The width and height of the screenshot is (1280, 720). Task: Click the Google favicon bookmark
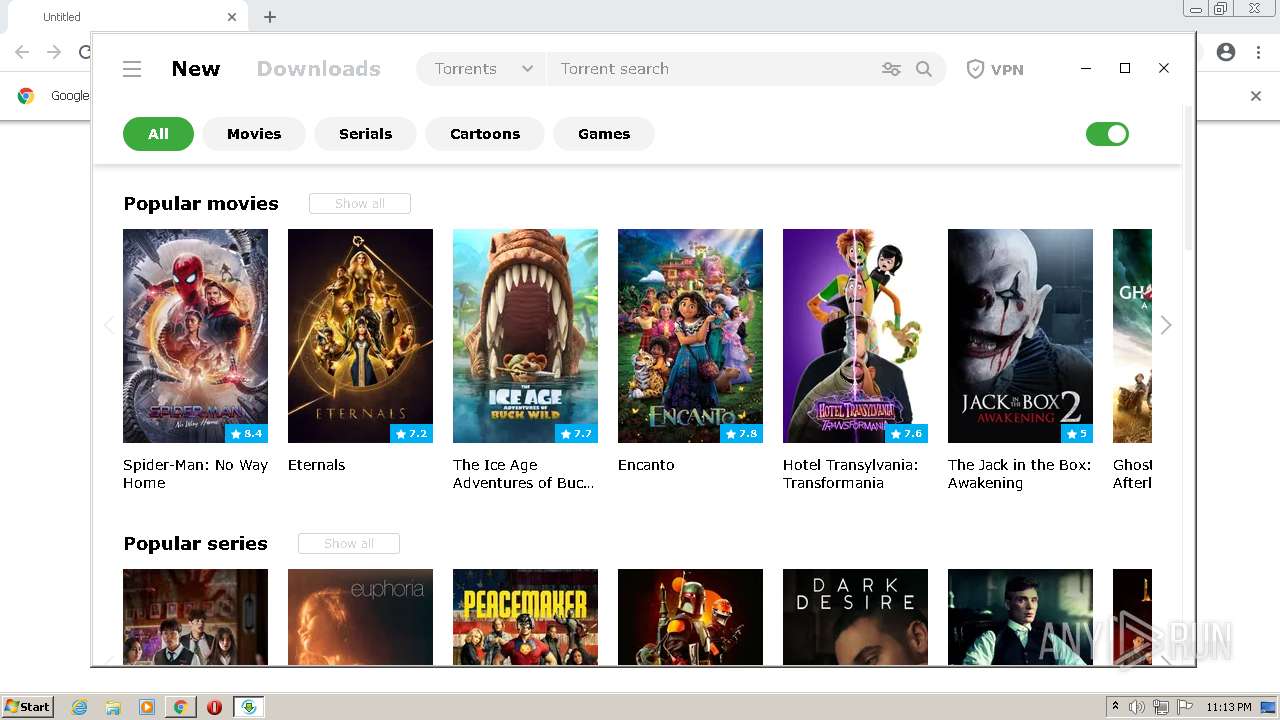click(26, 96)
